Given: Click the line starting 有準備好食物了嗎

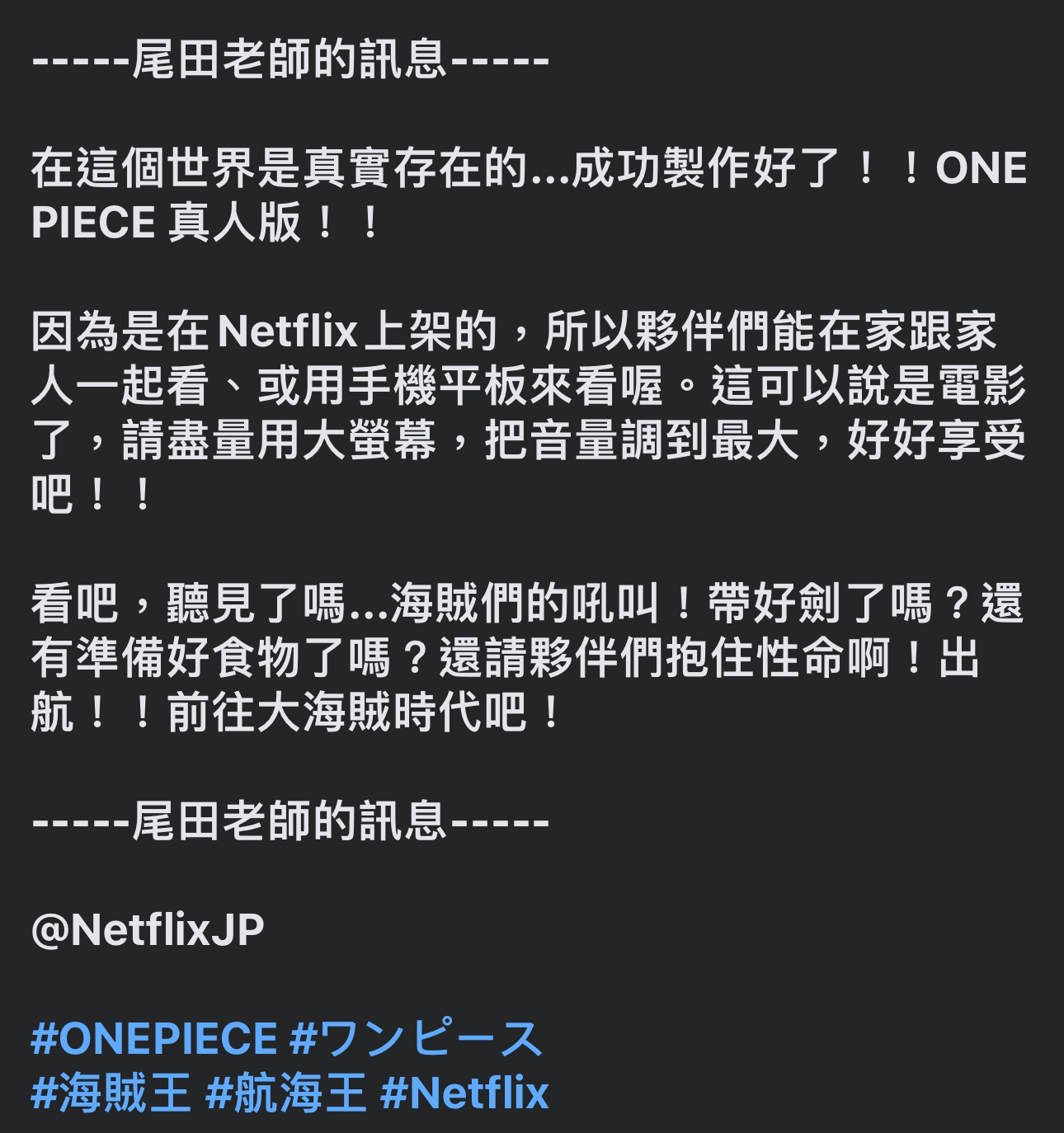Looking at the screenshot, I should (506, 658).
